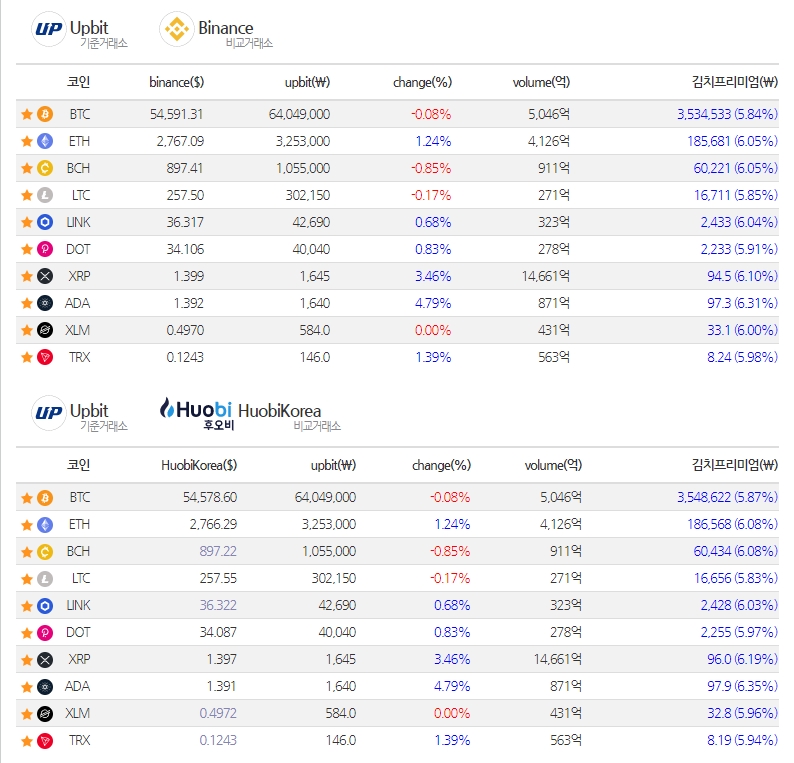This screenshot has height=763, width=794.
Task: Click the Ethereum coin icon in the HuobiKorea table
Action: click(45, 525)
